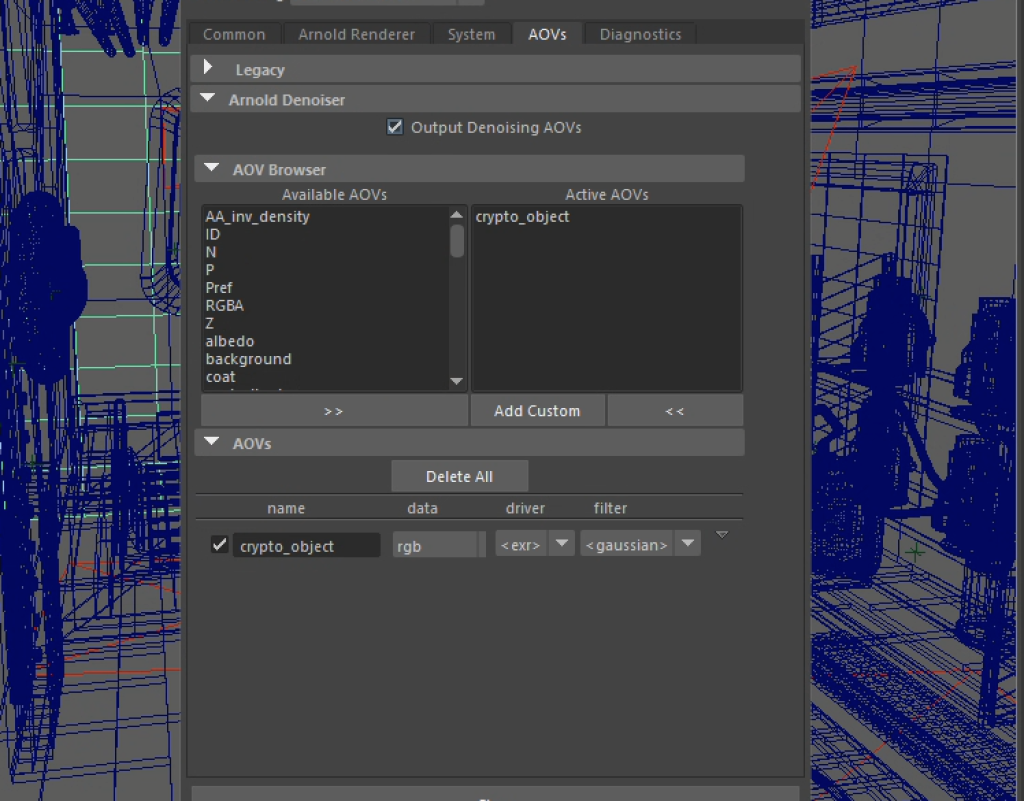This screenshot has height=801, width=1024.
Task: Toggle Output Denoising AOVs checkbox
Action: 395,127
